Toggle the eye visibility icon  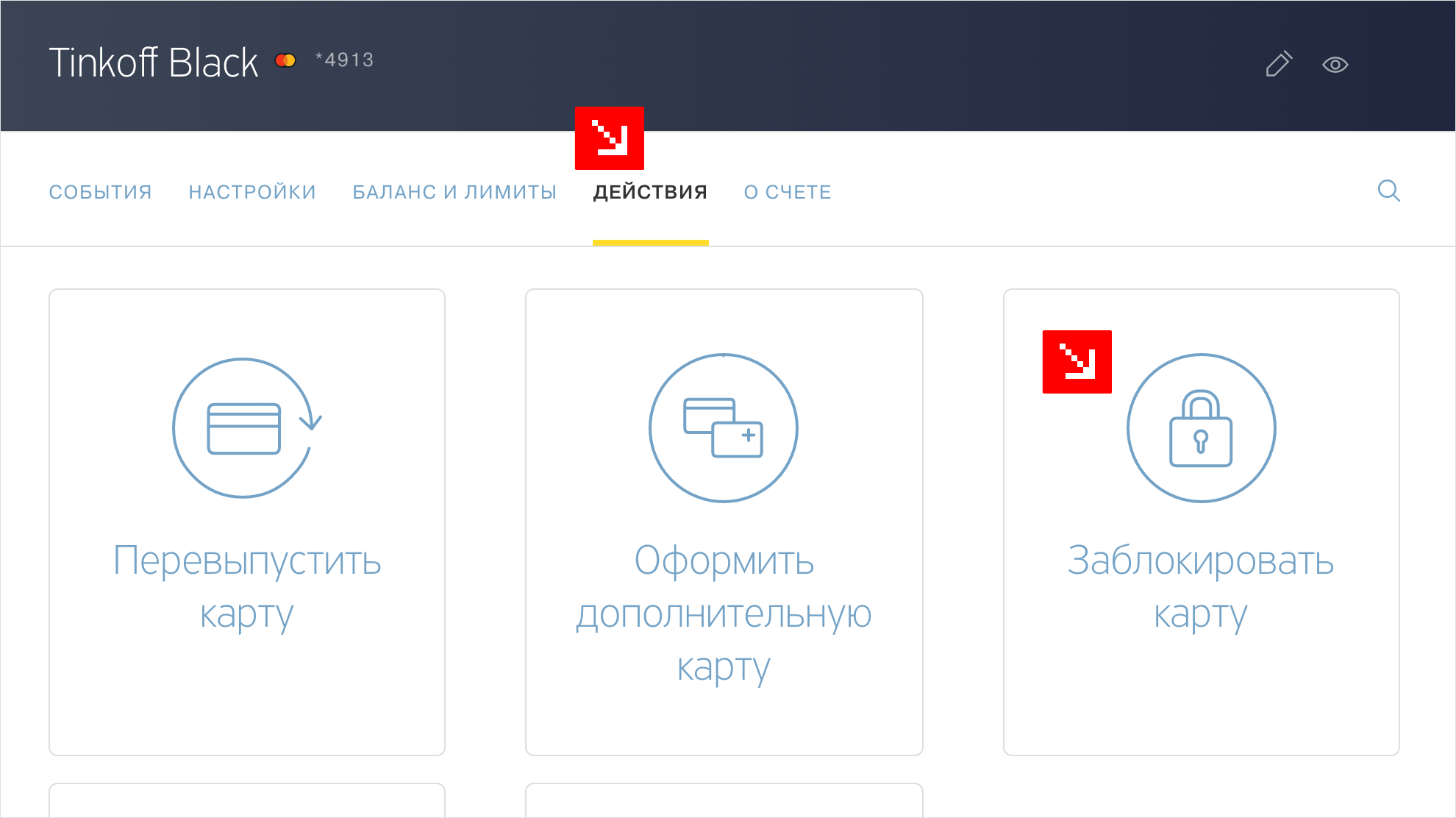(x=1335, y=65)
